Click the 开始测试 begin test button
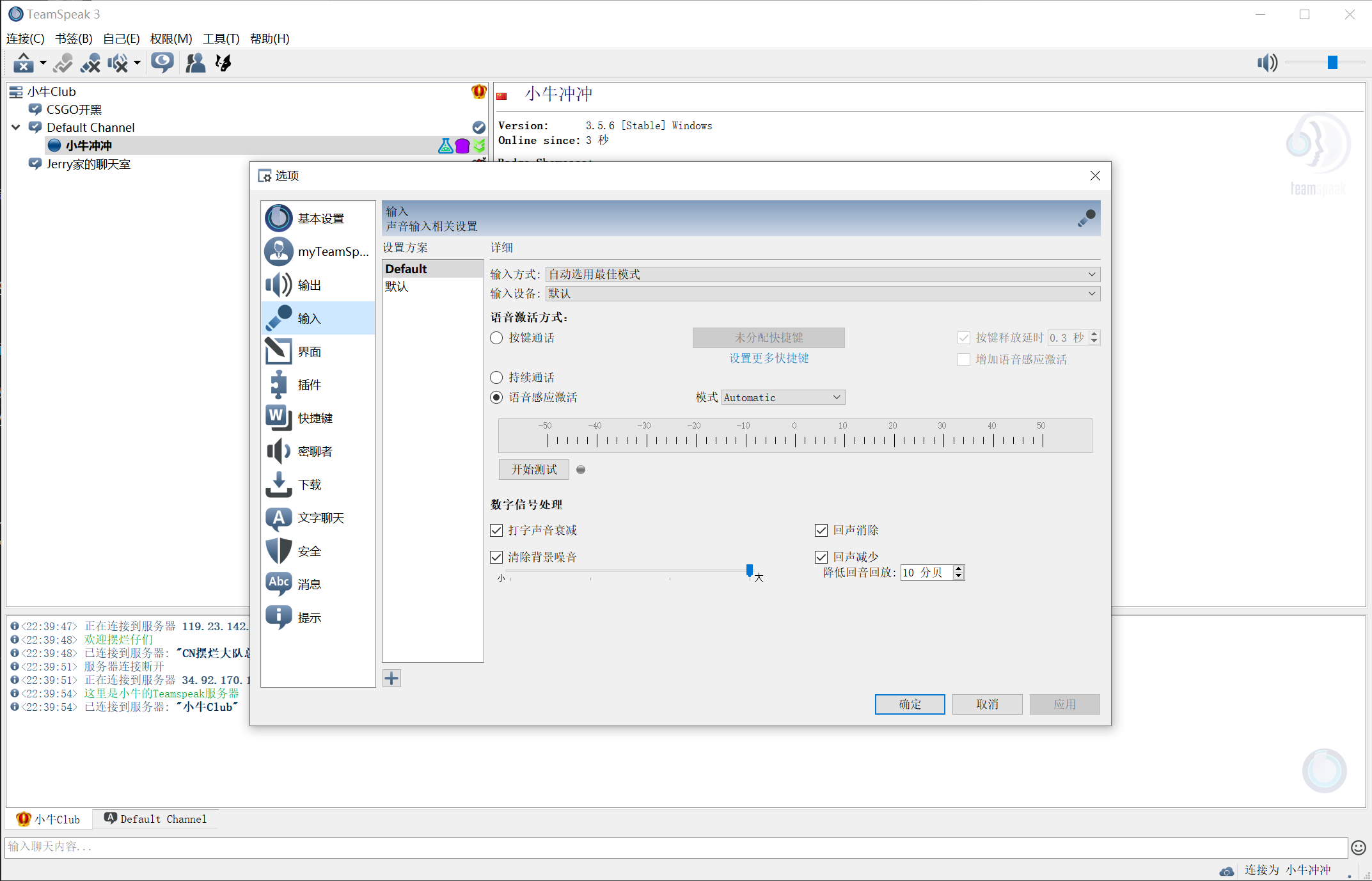The image size is (1372, 881). pyautogui.click(x=533, y=470)
